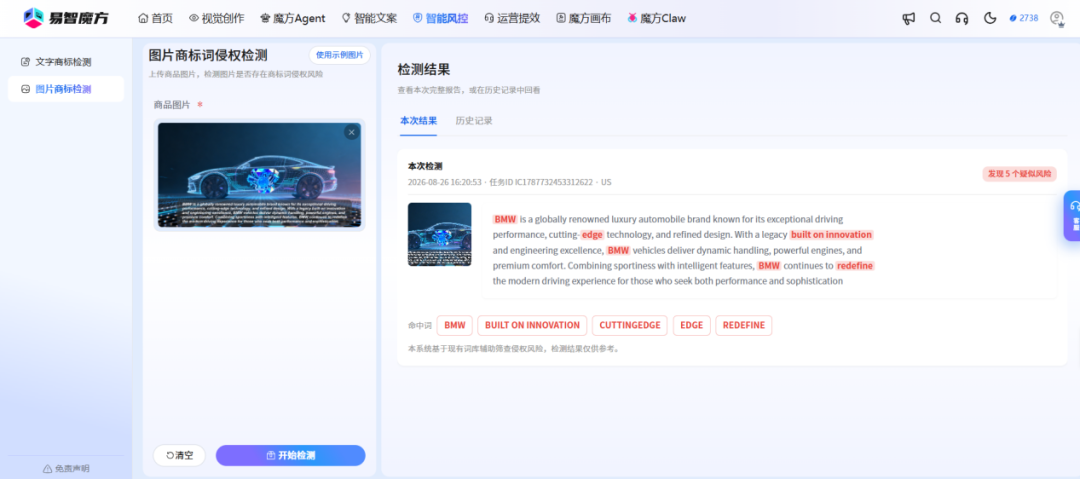Open the 智能文案 menu

click(369, 19)
